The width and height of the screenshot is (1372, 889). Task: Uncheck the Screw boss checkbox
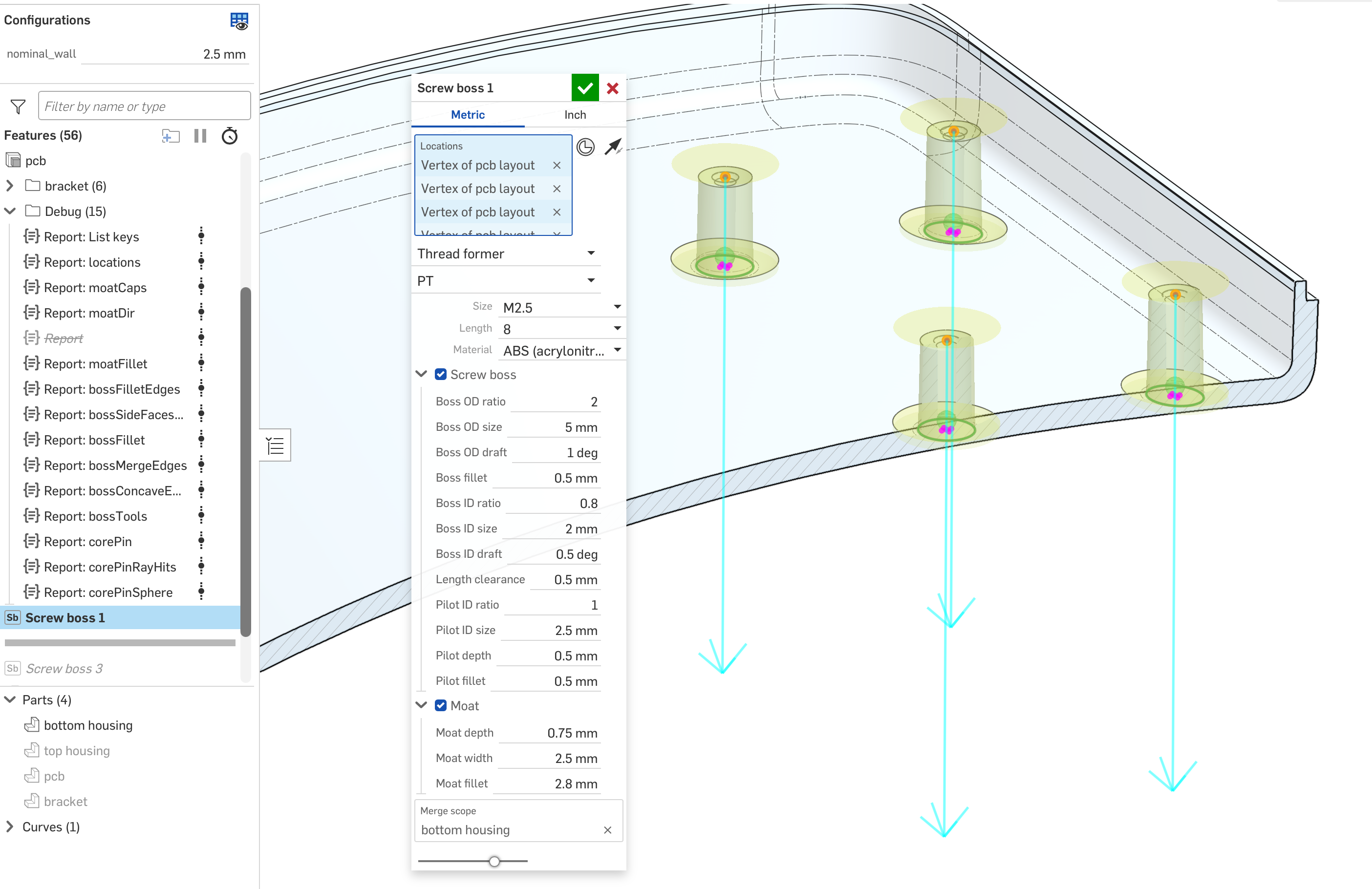point(440,375)
